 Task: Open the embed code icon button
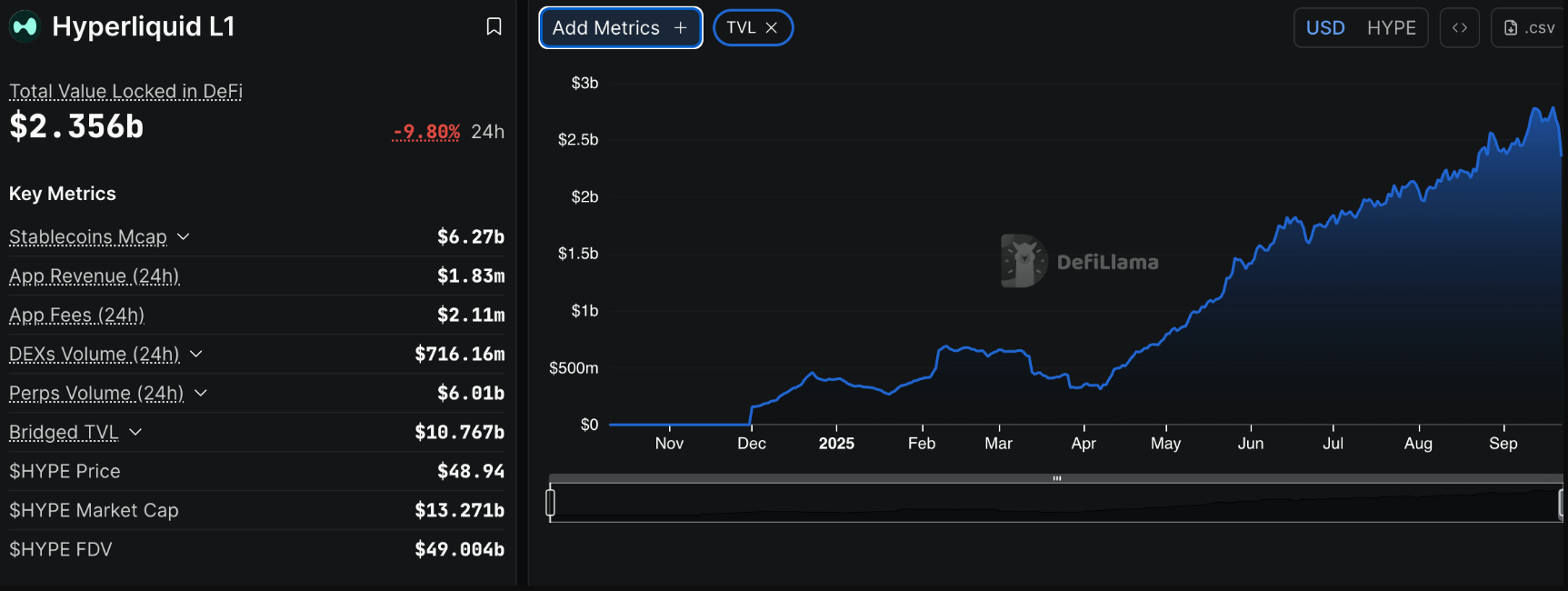[1460, 28]
